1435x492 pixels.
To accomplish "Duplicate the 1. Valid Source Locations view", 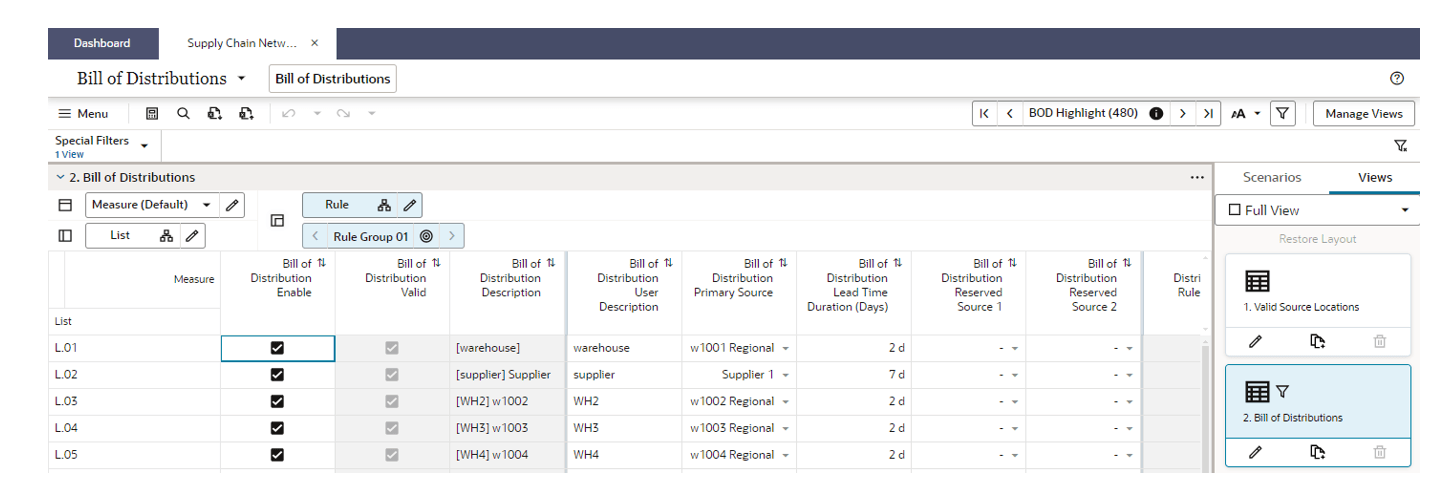I will (1318, 341).
